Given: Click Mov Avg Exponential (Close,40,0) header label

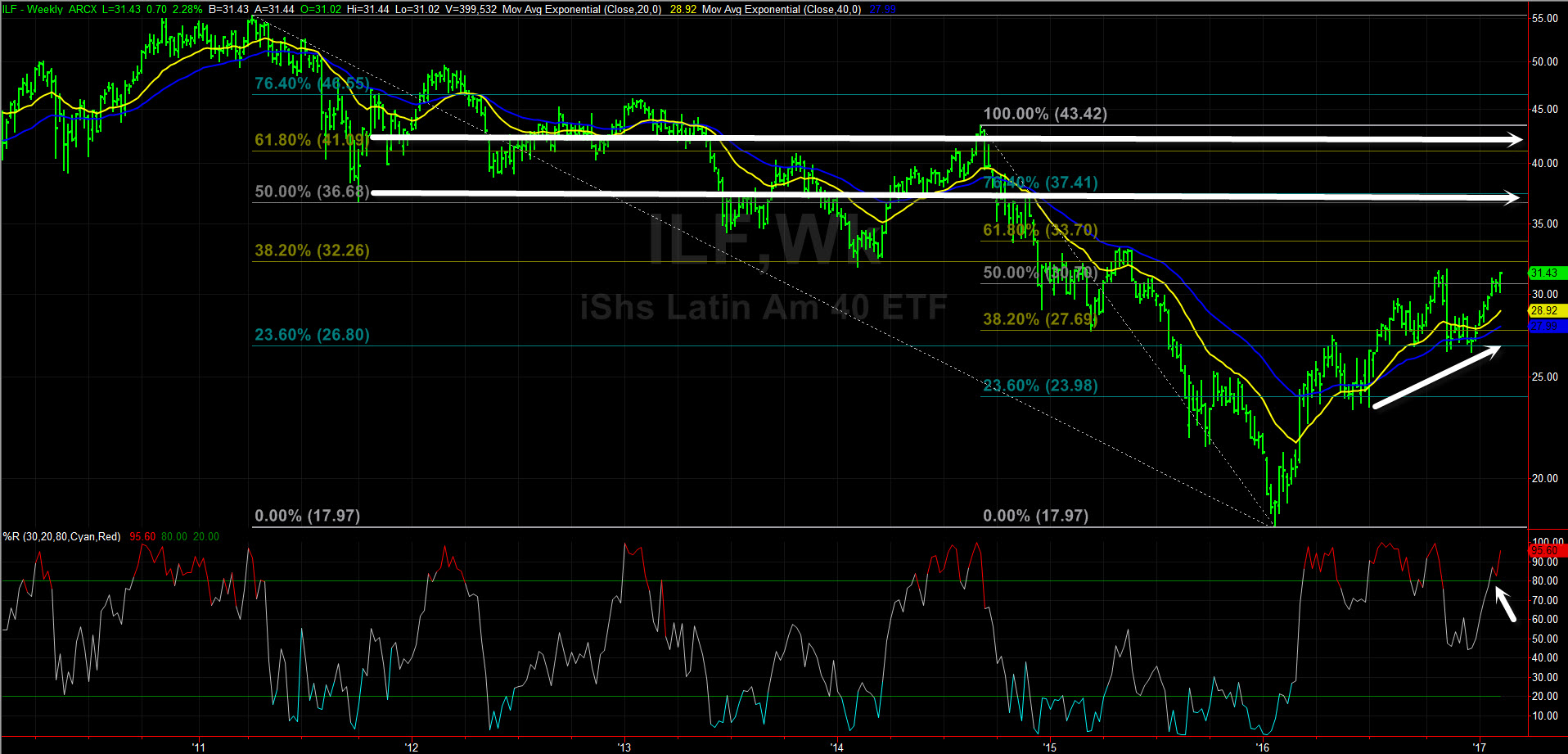Looking at the screenshot, I should (x=782, y=9).
